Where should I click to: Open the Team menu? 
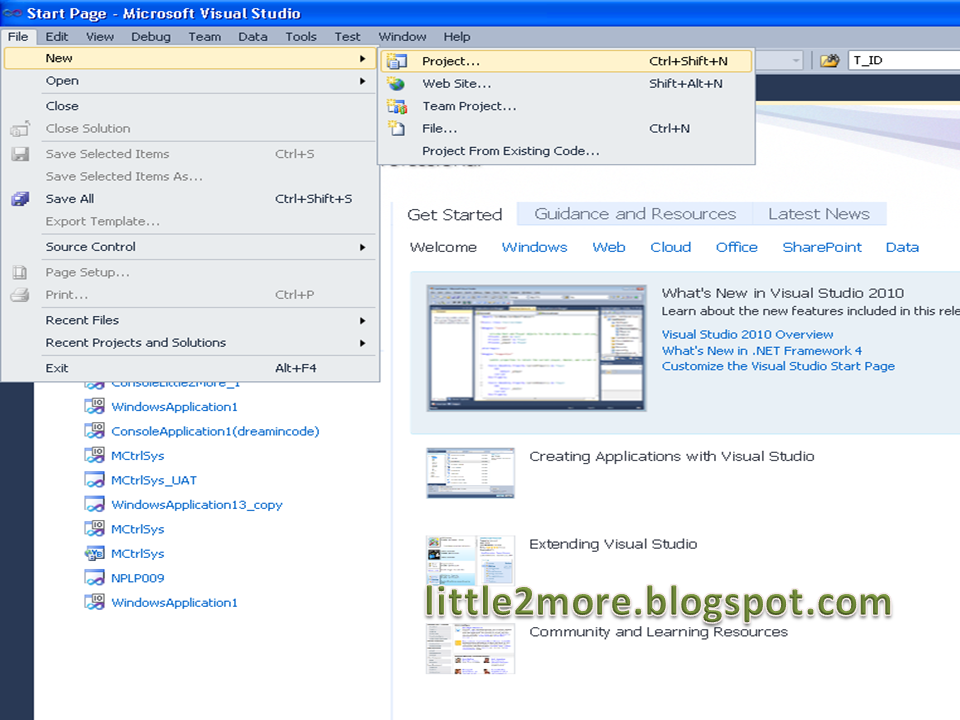coord(204,37)
